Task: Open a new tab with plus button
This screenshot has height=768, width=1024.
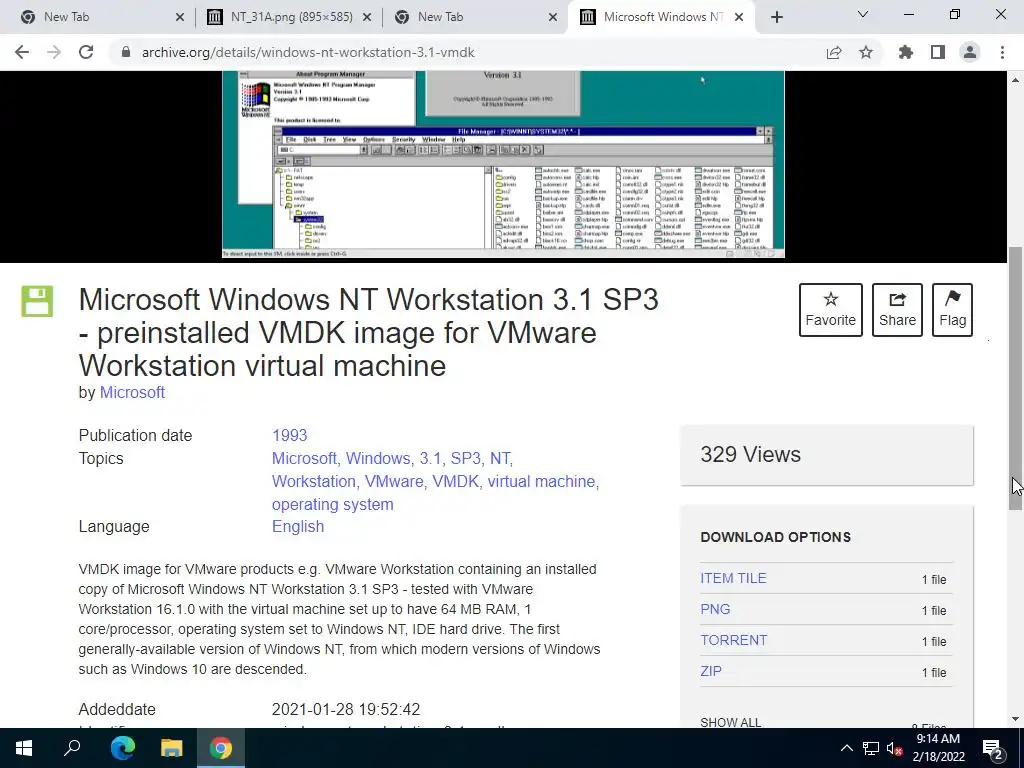Action: click(x=776, y=17)
